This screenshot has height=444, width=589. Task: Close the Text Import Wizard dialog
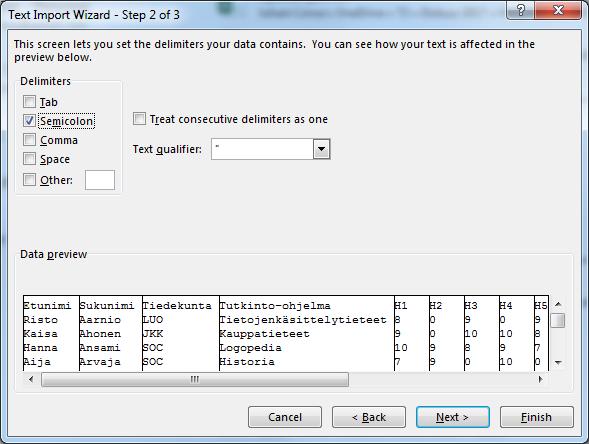(x=558, y=10)
